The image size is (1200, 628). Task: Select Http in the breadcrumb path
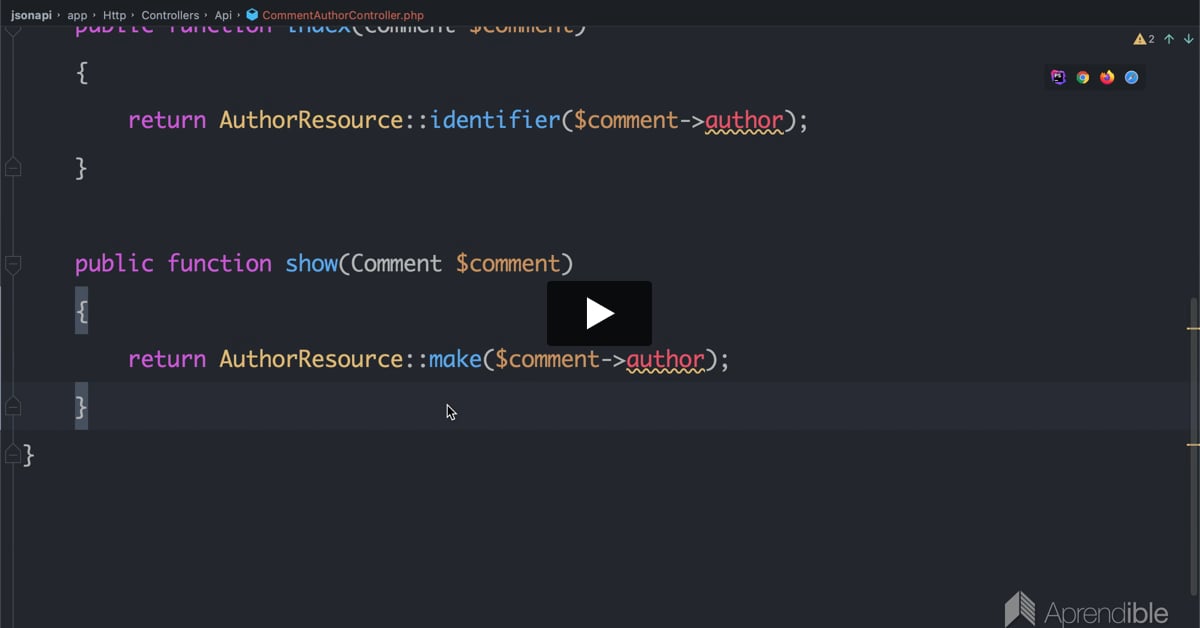(114, 15)
